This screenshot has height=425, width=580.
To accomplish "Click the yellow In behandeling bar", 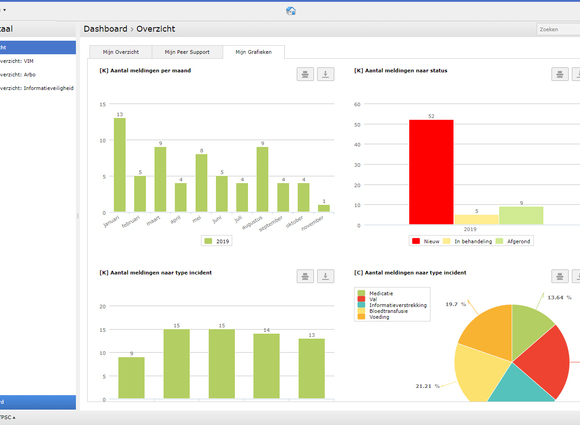I will point(476,220).
